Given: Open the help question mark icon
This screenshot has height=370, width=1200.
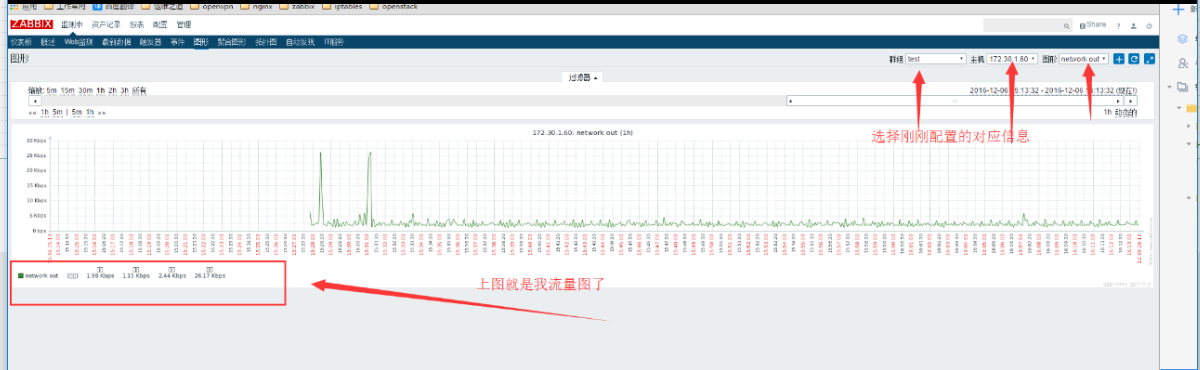Looking at the screenshot, I should click(1118, 26).
